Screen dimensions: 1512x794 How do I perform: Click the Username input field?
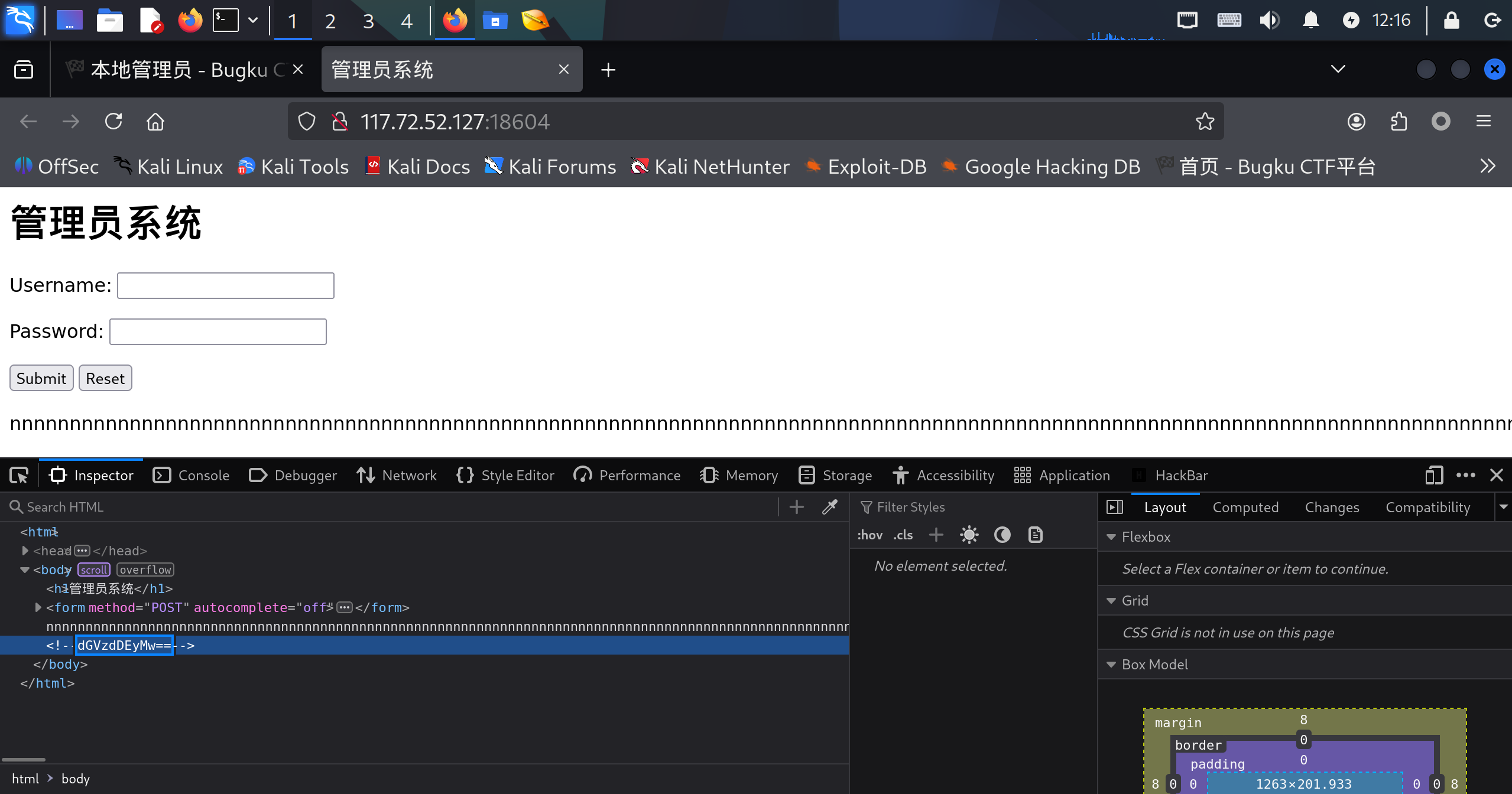[225, 285]
